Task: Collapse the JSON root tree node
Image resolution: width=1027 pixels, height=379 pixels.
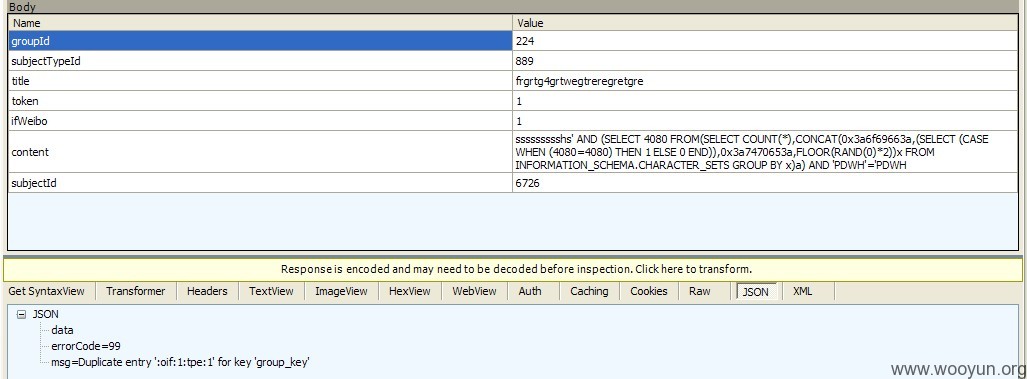Action: [21, 314]
